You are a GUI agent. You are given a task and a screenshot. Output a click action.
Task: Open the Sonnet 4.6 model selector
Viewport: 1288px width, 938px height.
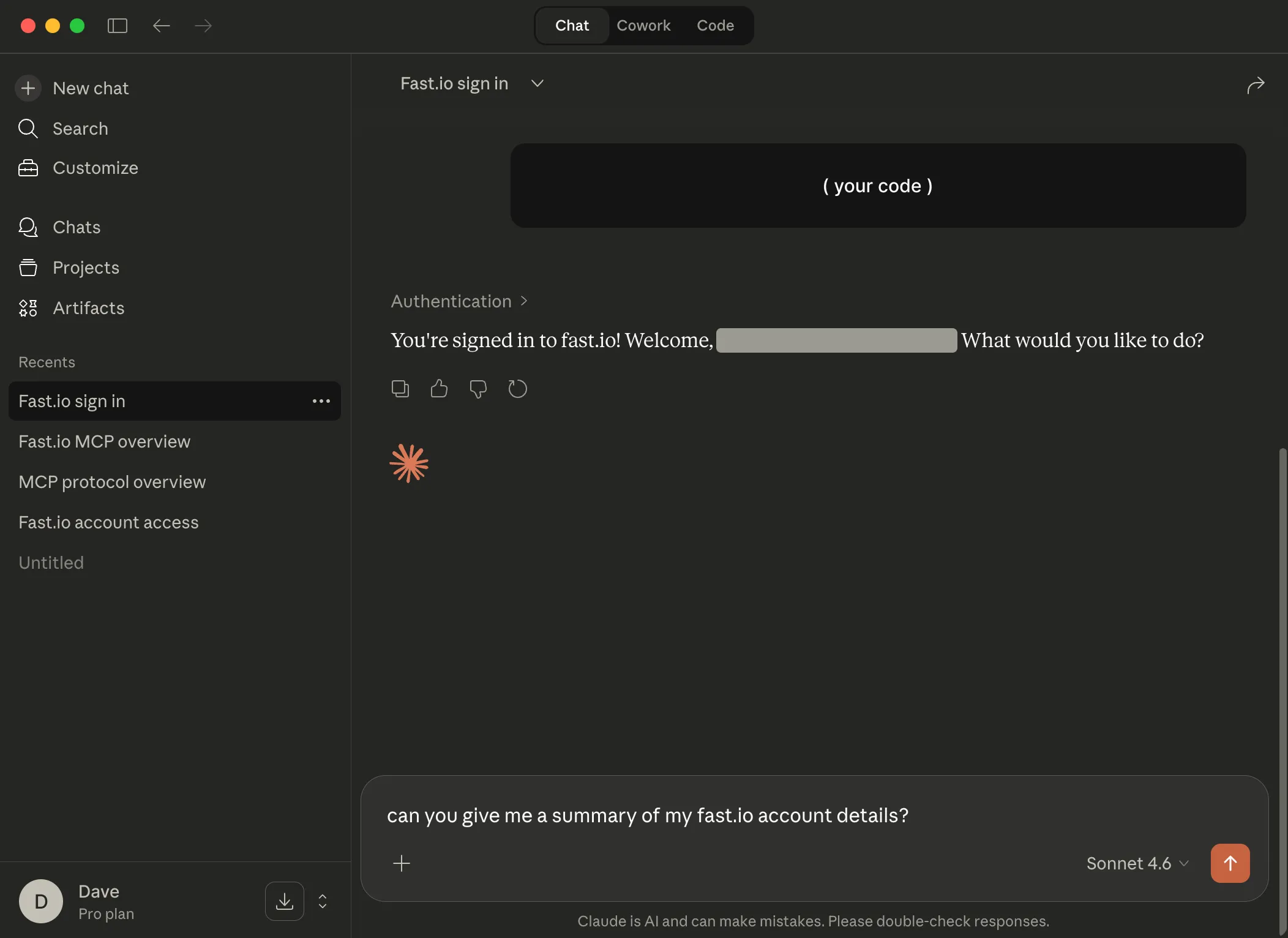pyautogui.click(x=1136, y=863)
